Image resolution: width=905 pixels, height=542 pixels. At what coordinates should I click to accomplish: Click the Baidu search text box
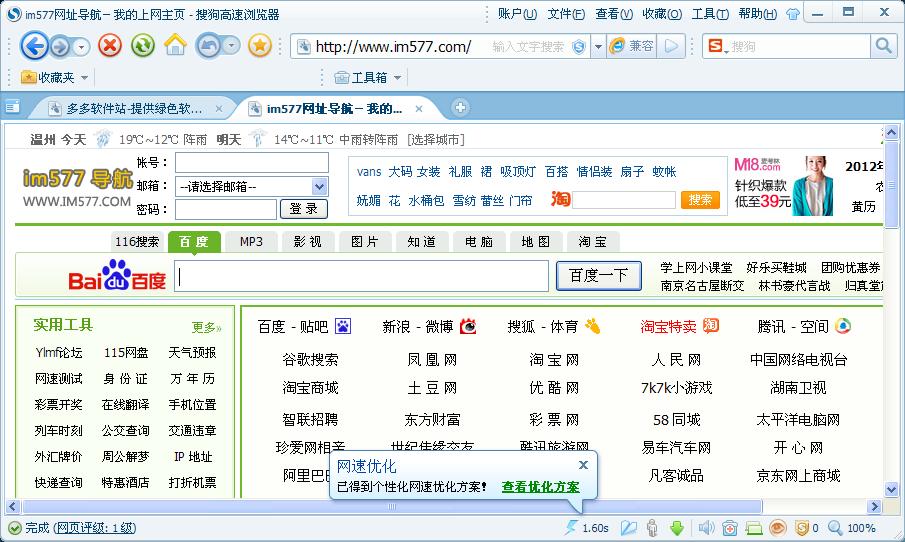coord(361,276)
